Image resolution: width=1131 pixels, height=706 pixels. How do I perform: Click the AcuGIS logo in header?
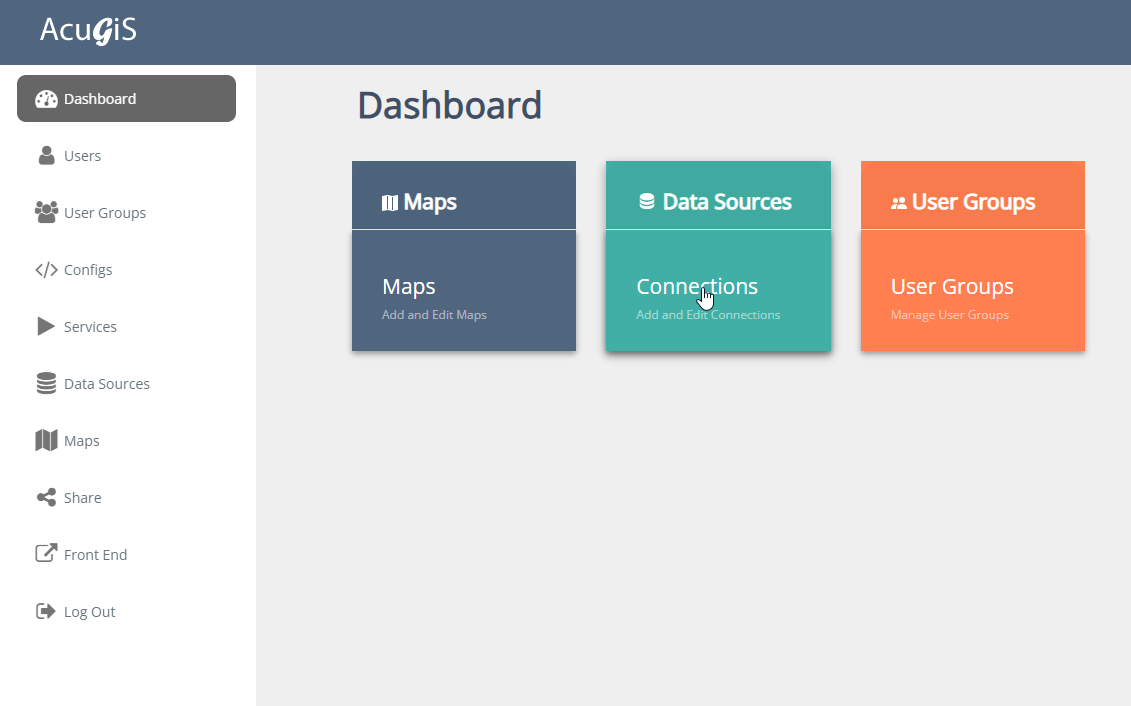click(88, 31)
